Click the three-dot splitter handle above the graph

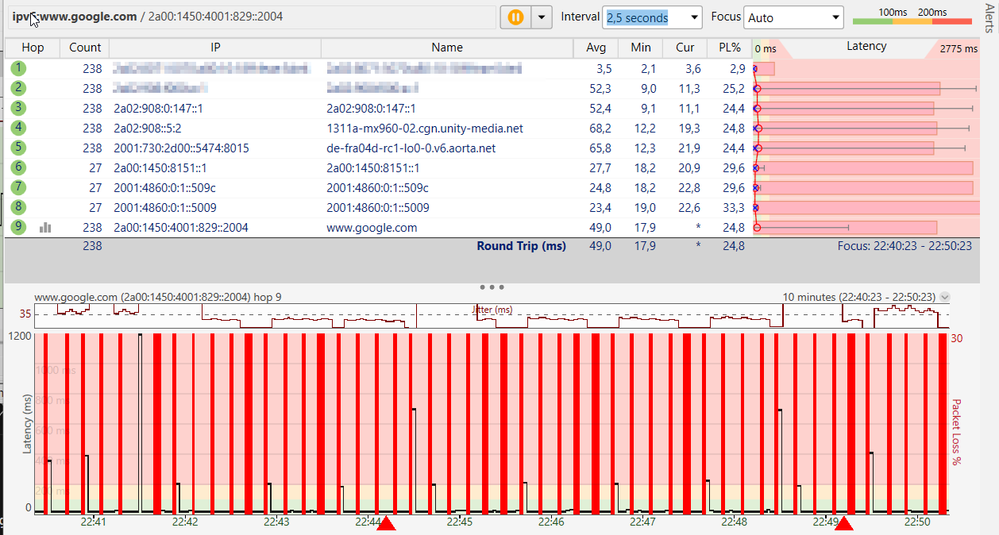click(492, 287)
